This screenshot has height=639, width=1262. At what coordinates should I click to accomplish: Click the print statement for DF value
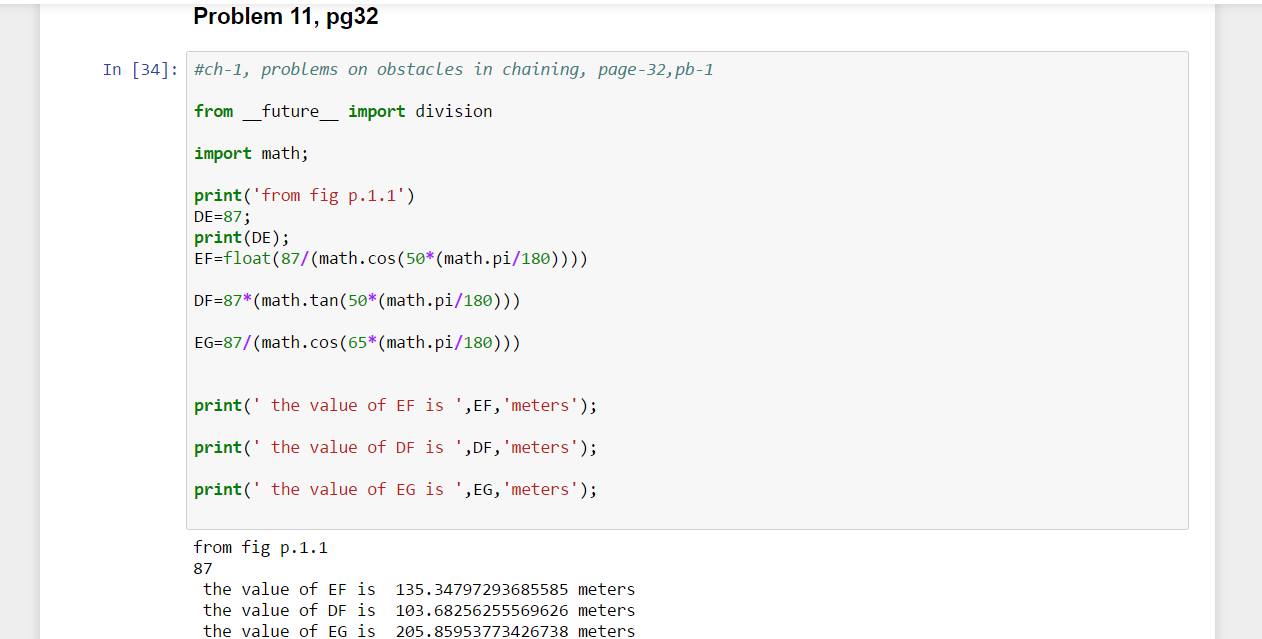(395, 448)
